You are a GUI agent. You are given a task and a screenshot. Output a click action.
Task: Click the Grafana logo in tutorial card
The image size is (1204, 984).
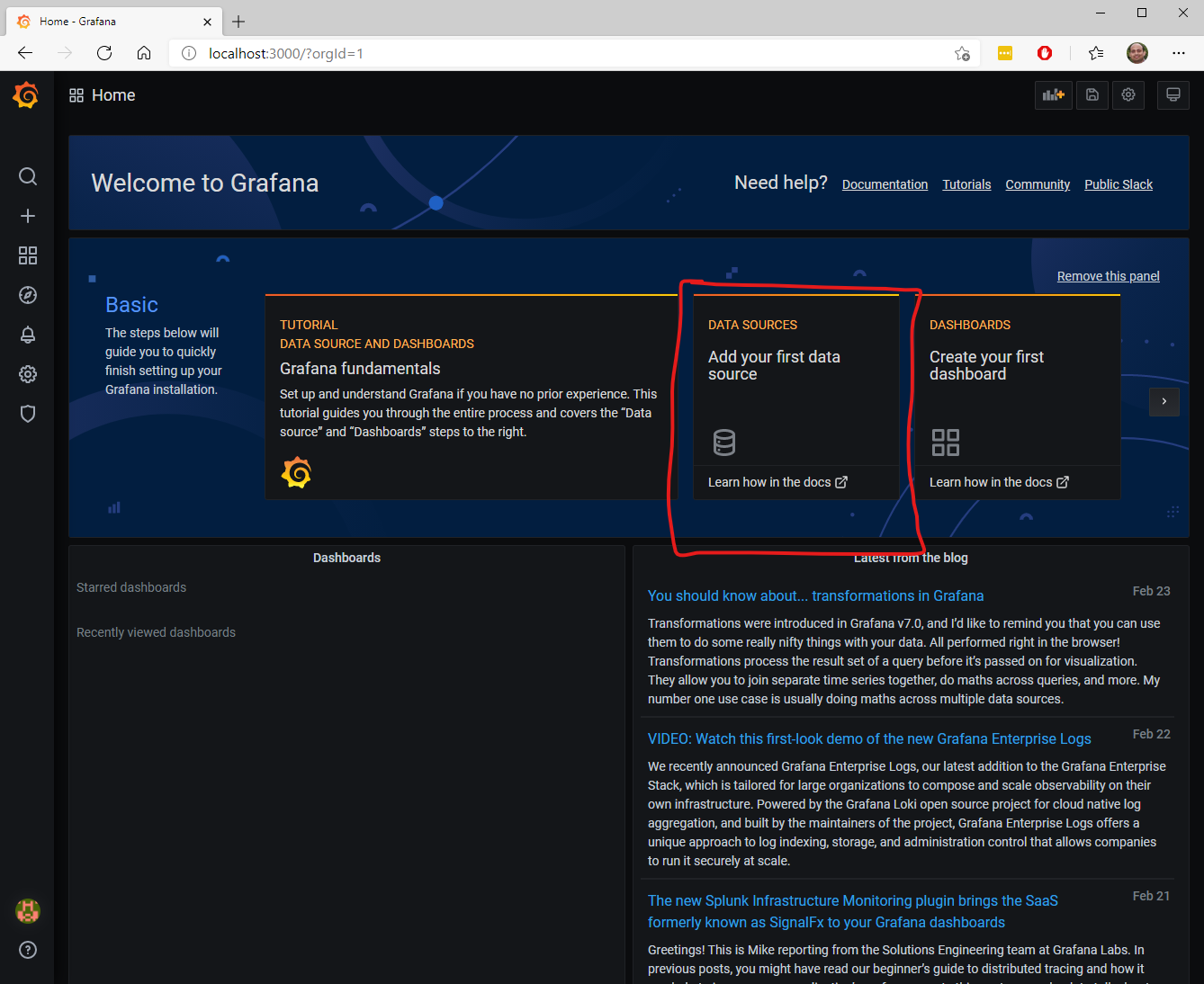click(296, 472)
